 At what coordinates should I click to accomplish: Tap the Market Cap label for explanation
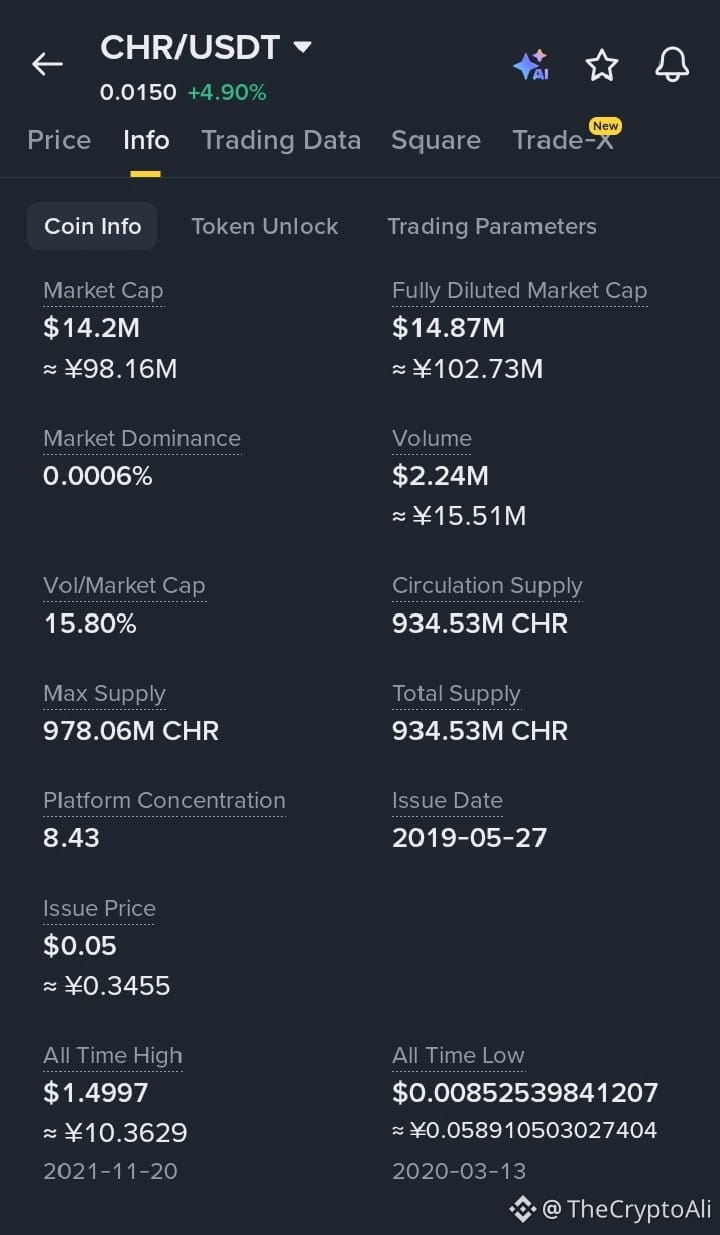point(103,290)
